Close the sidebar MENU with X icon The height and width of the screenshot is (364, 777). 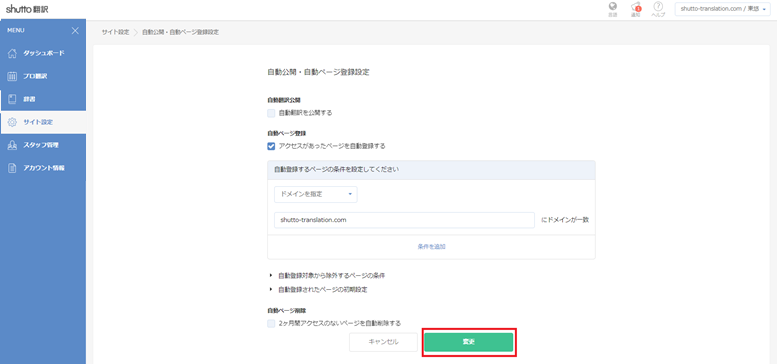[x=75, y=31]
